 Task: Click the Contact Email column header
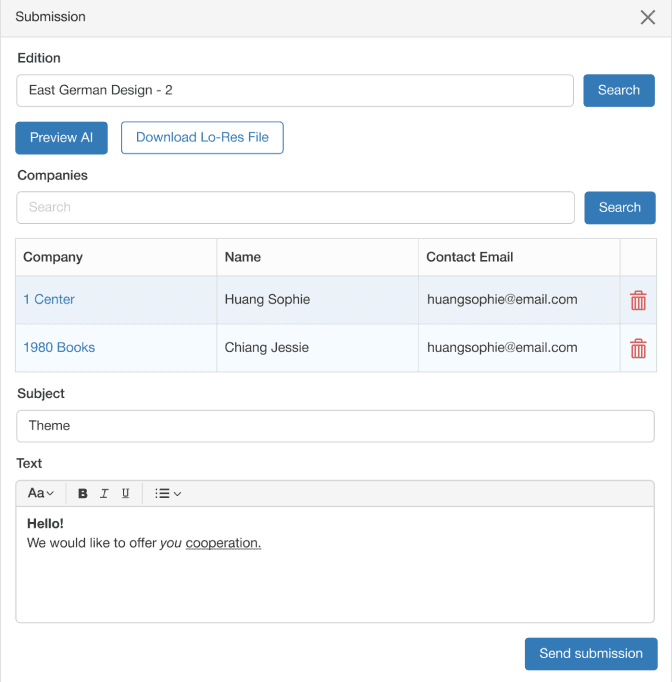pyautogui.click(x=469, y=257)
